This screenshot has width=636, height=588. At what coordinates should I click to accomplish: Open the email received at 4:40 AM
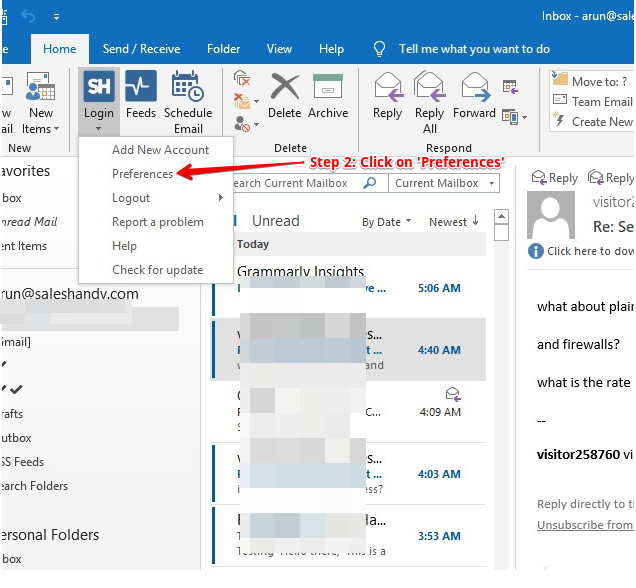tap(349, 350)
